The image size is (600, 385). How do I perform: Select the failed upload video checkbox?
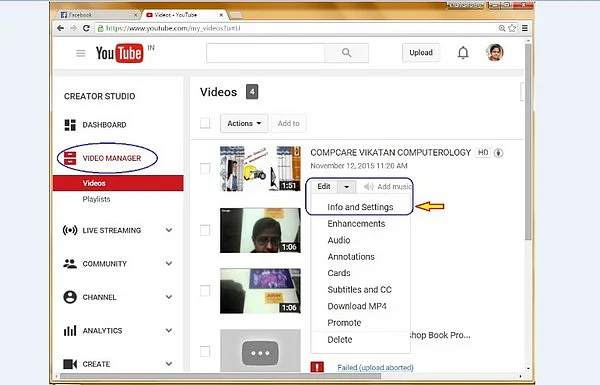point(205,351)
